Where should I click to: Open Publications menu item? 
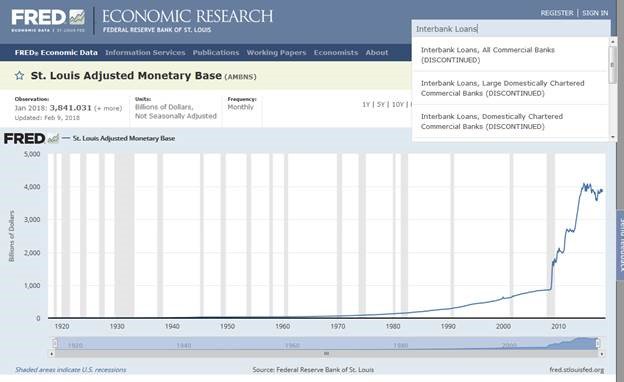(216, 53)
